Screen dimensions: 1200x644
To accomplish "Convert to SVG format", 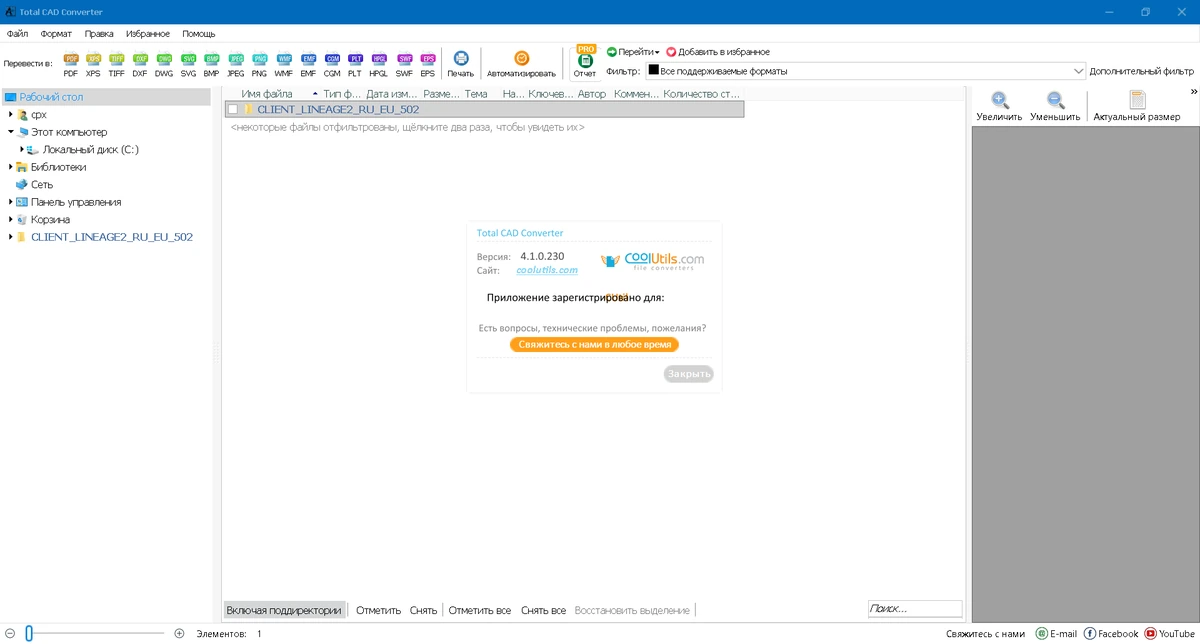I will pos(188,64).
